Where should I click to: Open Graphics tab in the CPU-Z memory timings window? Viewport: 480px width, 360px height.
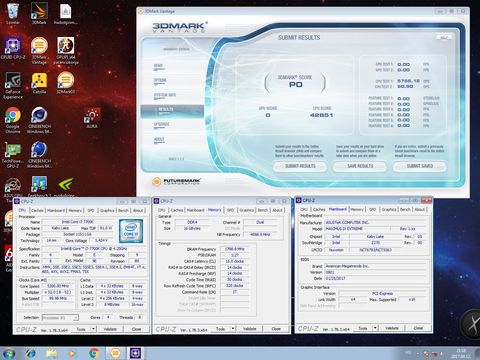click(x=247, y=210)
